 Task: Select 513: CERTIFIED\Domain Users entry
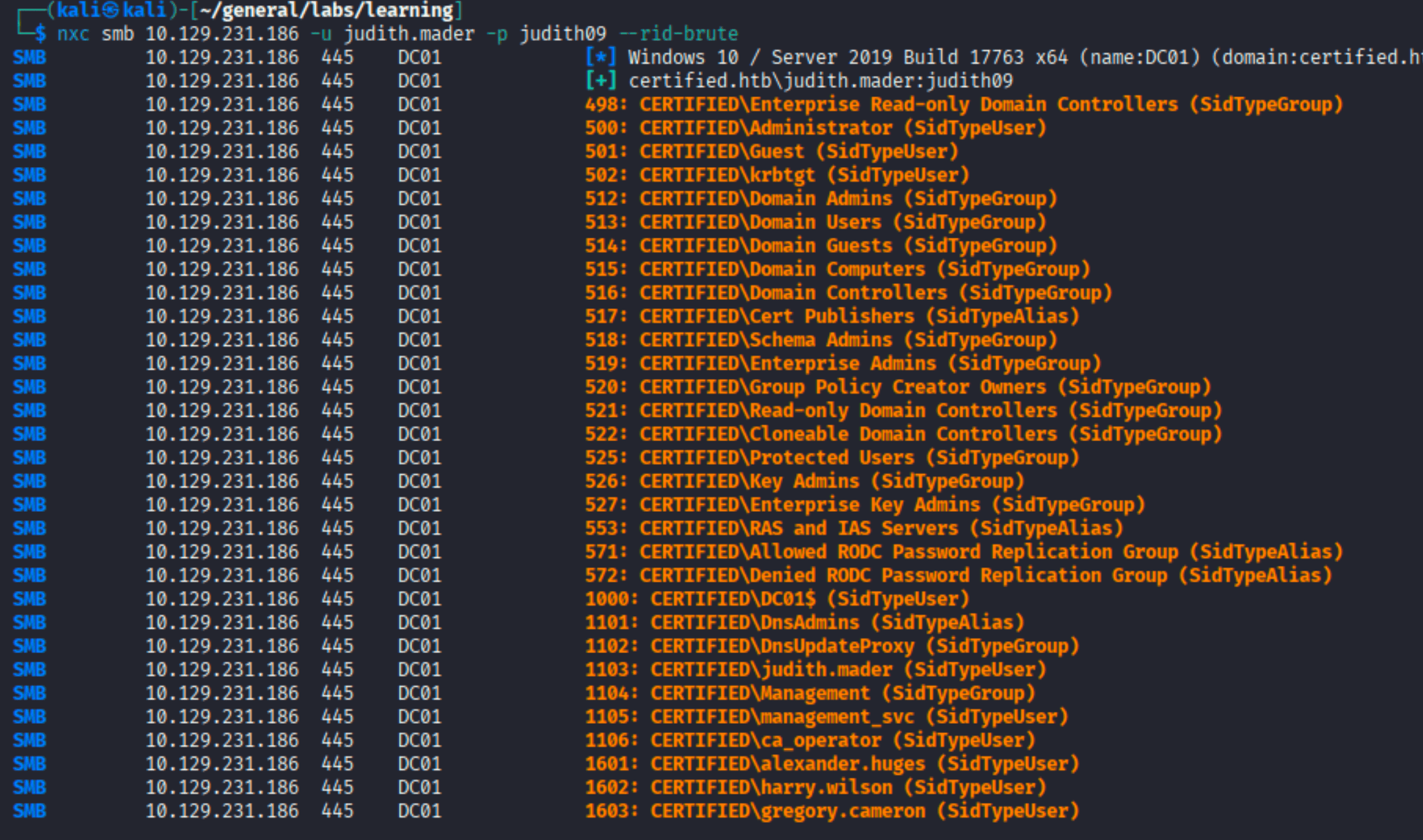pyautogui.click(x=816, y=223)
